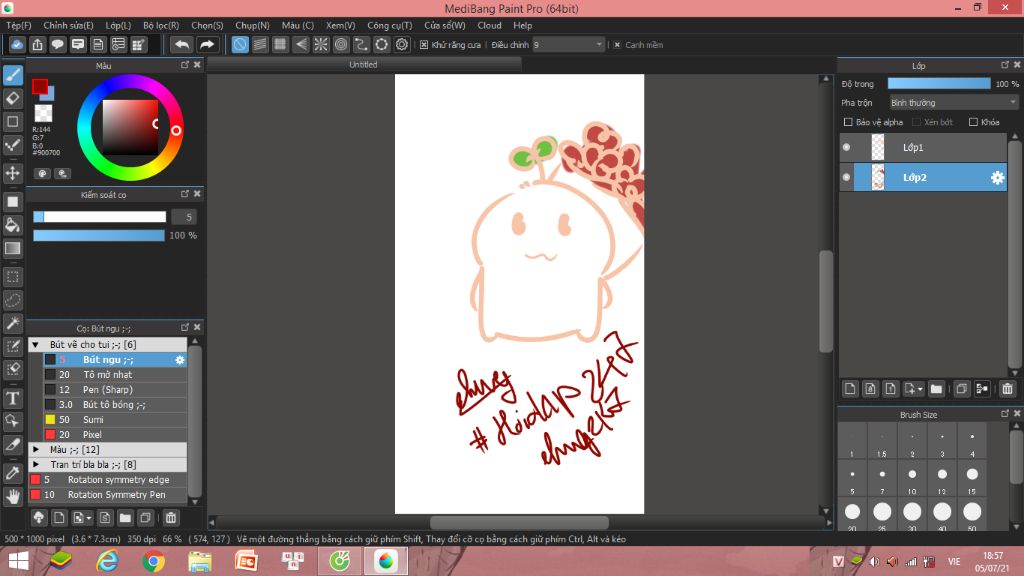
Task: Open Google Chrome from the taskbar
Action: pyautogui.click(x=154, y=561)
